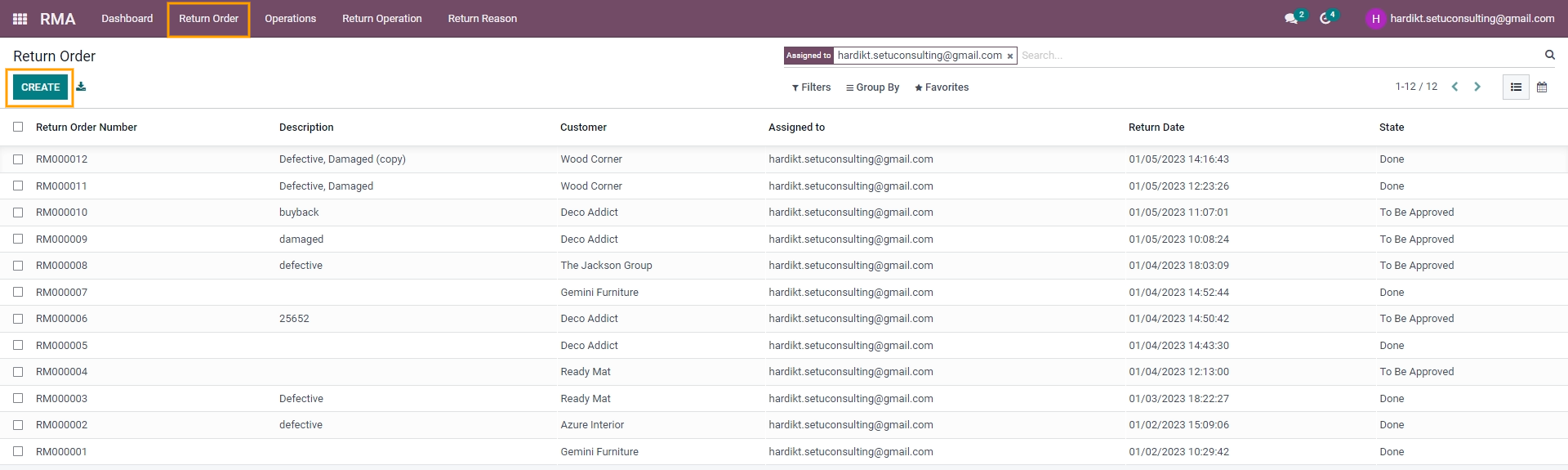
Task: Click 'The Jackson Group' customer cell
Action: coord(606,266)
